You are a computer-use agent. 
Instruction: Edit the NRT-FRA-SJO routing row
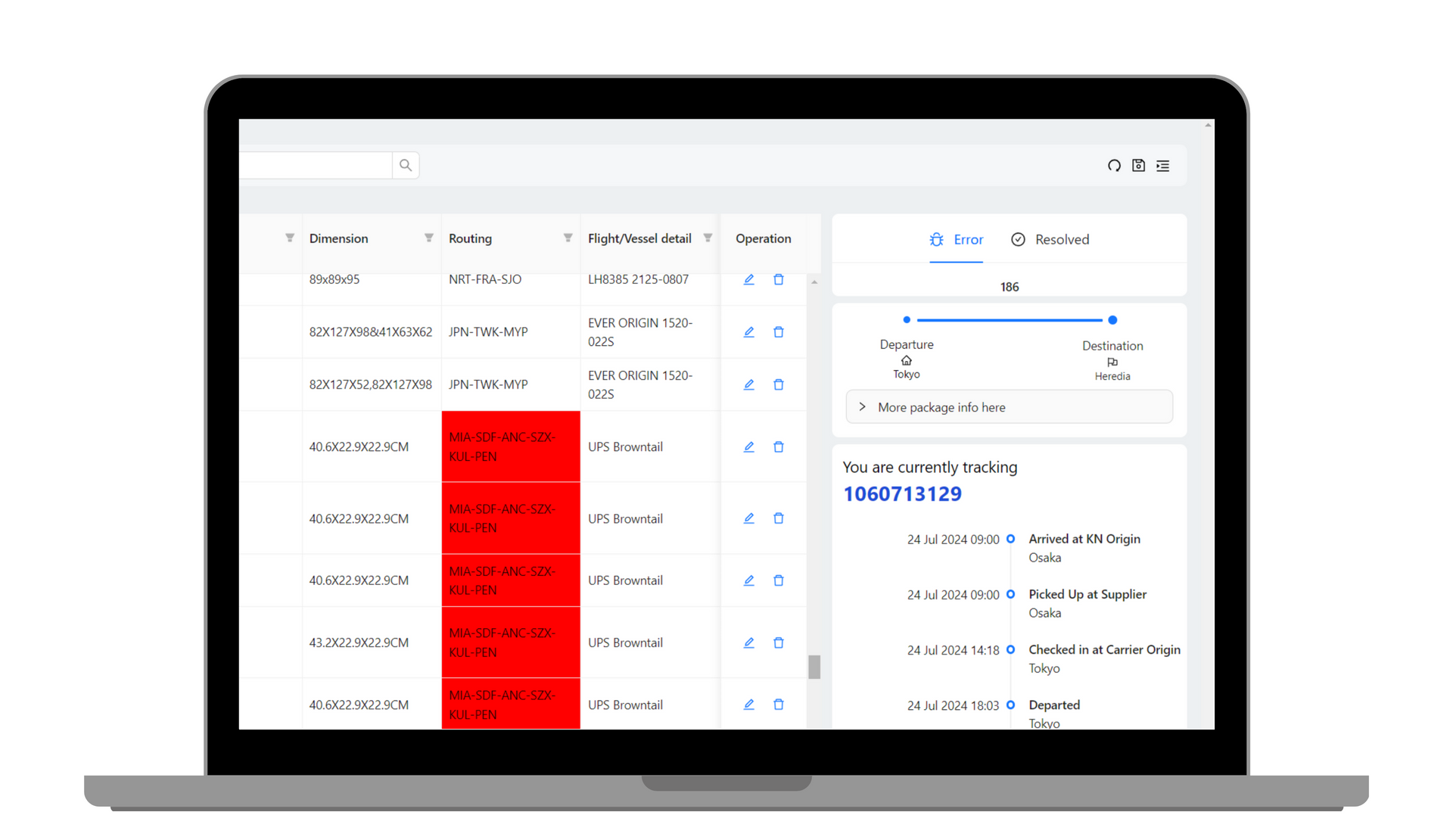pyautogui.click(x=748, y=280)
